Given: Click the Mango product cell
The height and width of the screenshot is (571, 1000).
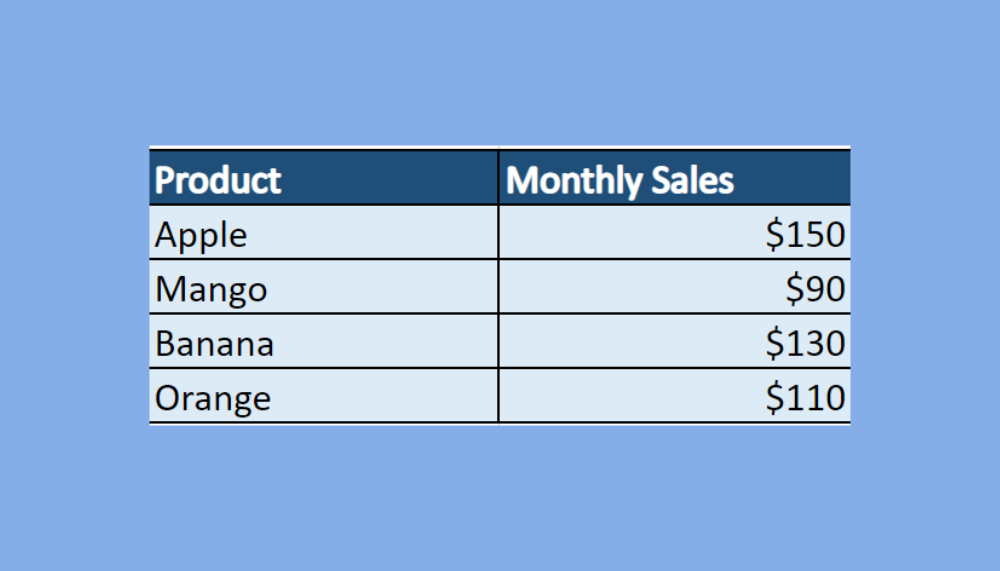Looking at the screenshot, I should (211, 290).
